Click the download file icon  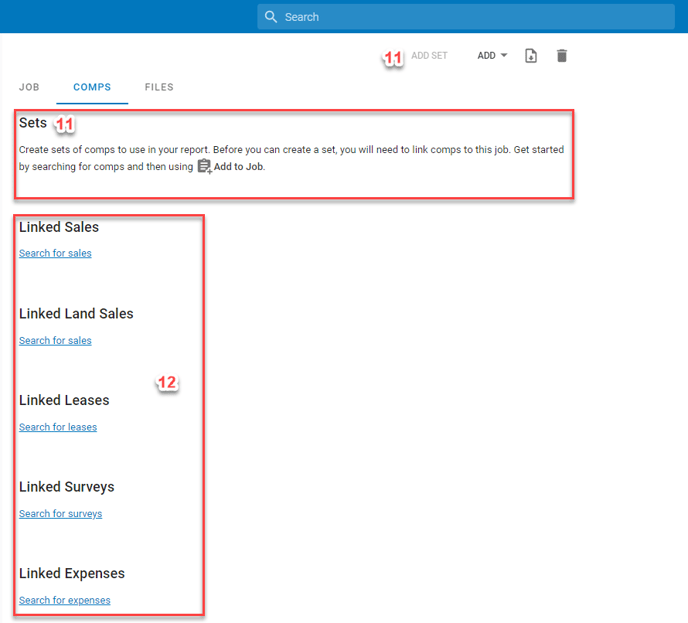coord(531,56)
